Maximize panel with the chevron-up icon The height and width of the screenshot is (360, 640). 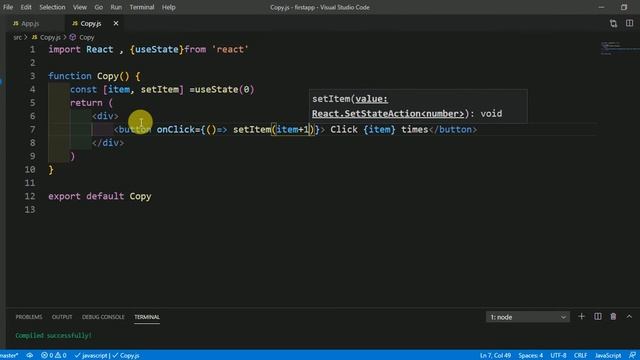629,316
